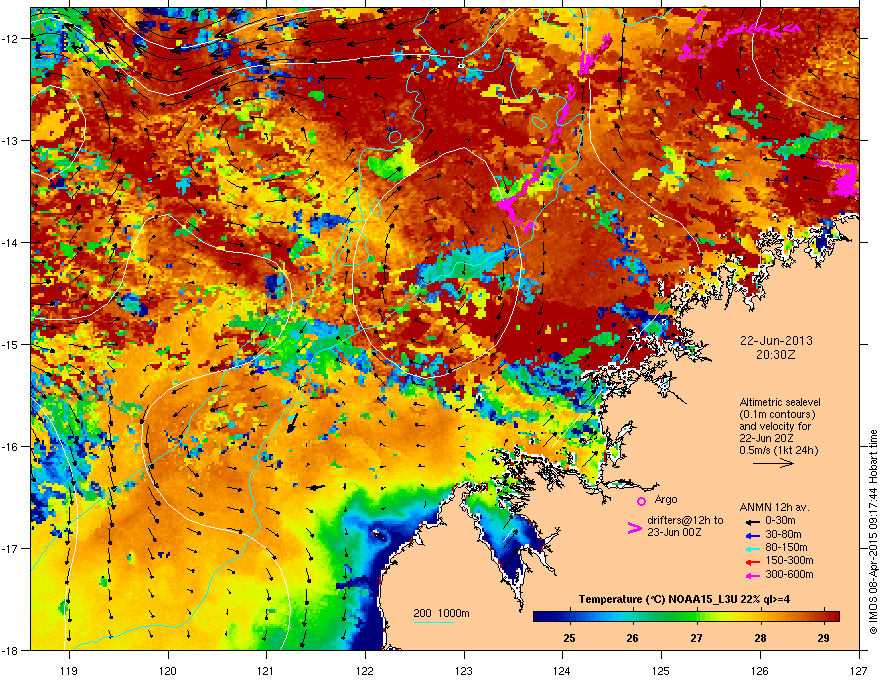Click the longitude axis label 124
This screenshot has width=880, height=680.
(x=562, y=670)
